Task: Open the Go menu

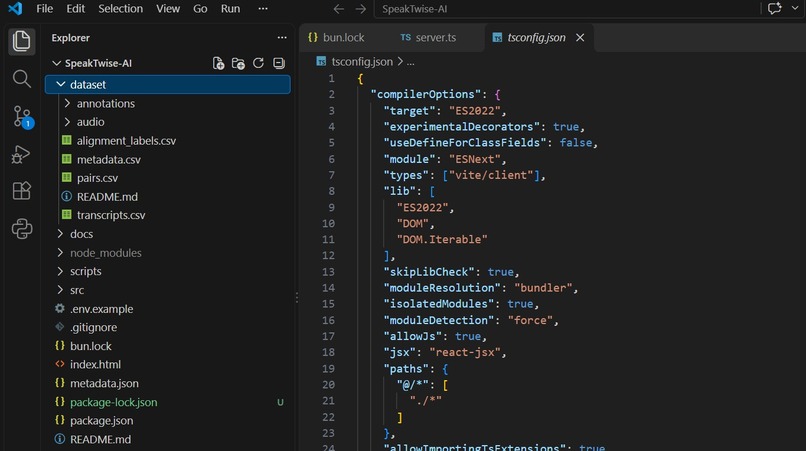Action: click(200, 9)
